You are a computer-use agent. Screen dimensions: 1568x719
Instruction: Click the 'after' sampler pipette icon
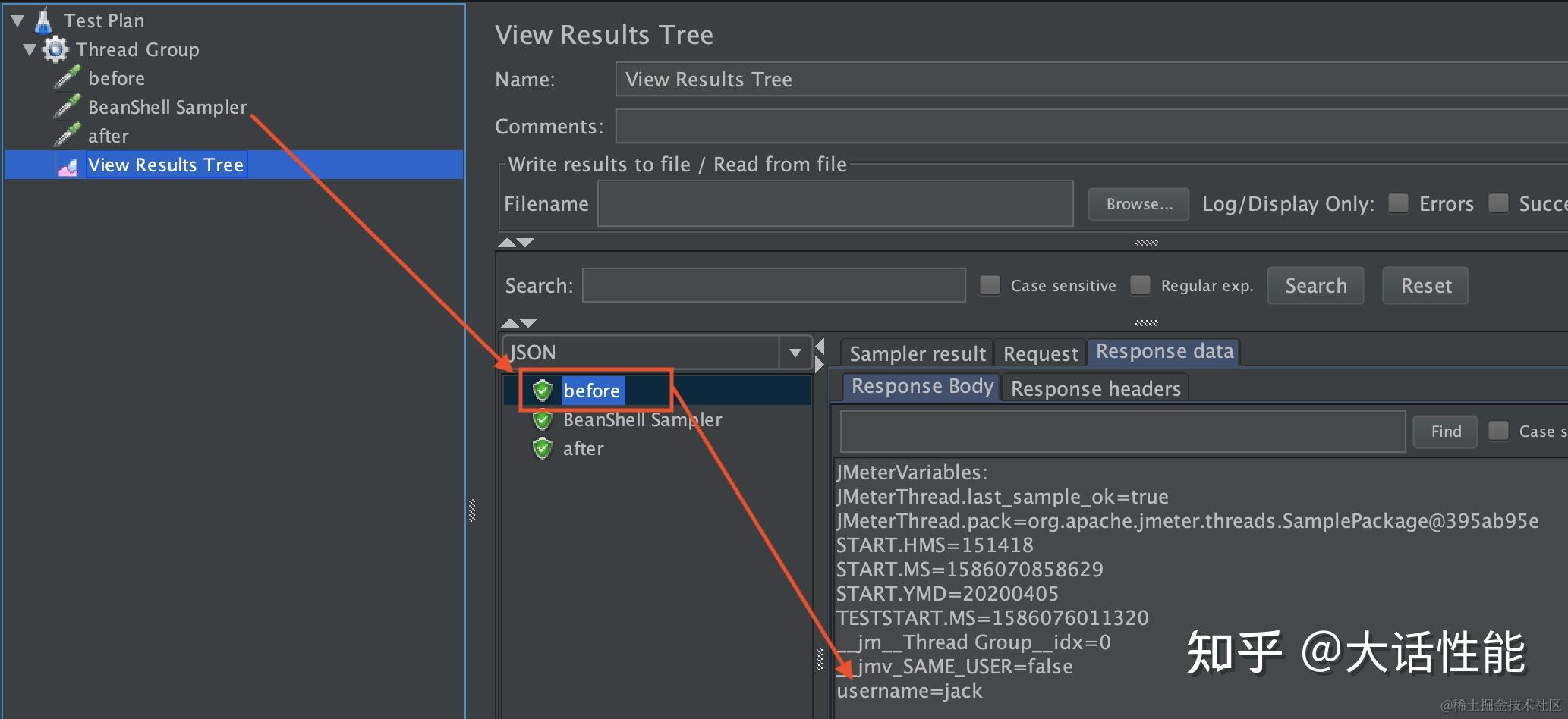(x=67, y=136)
